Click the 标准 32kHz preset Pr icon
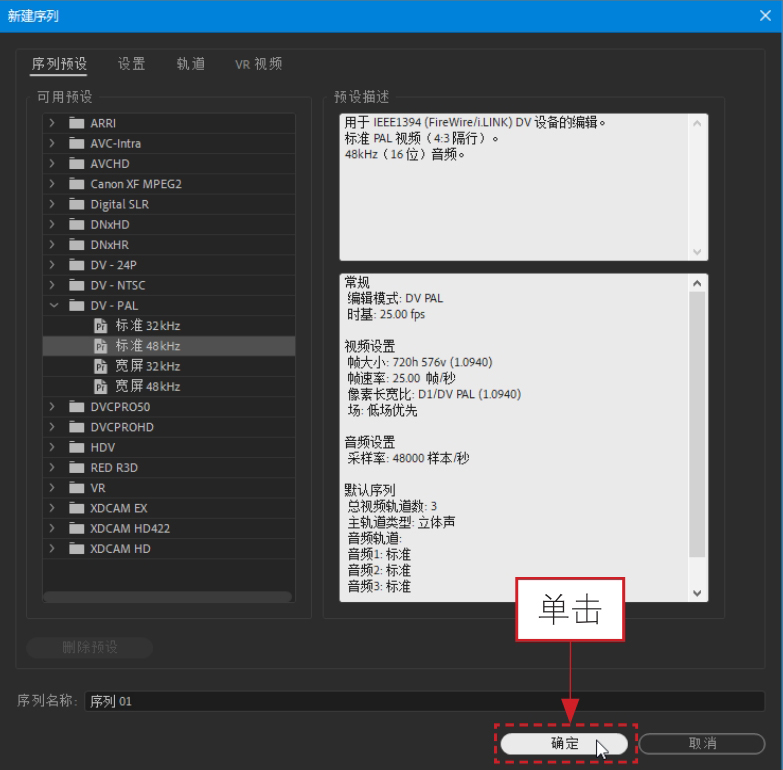The image size is (783, 770). 101,326
